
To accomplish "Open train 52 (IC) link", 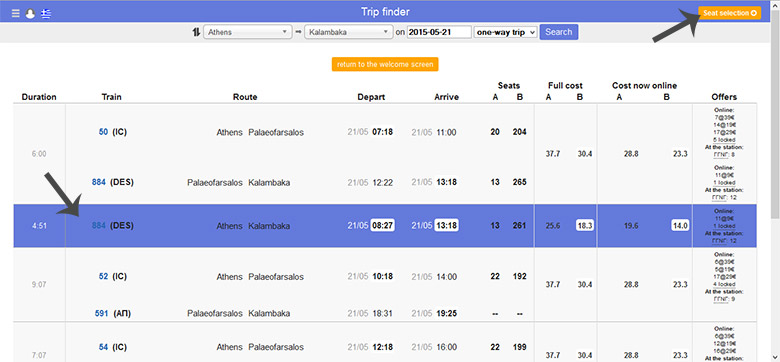I will tap(103, 276).
